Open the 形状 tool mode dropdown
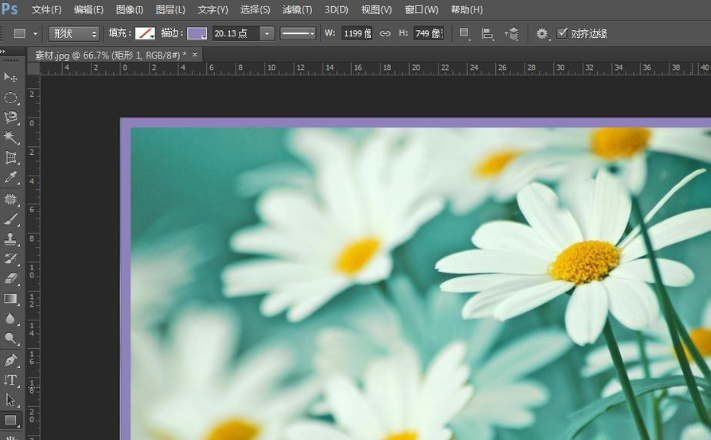The image size is (711, 440). (73, 33)
